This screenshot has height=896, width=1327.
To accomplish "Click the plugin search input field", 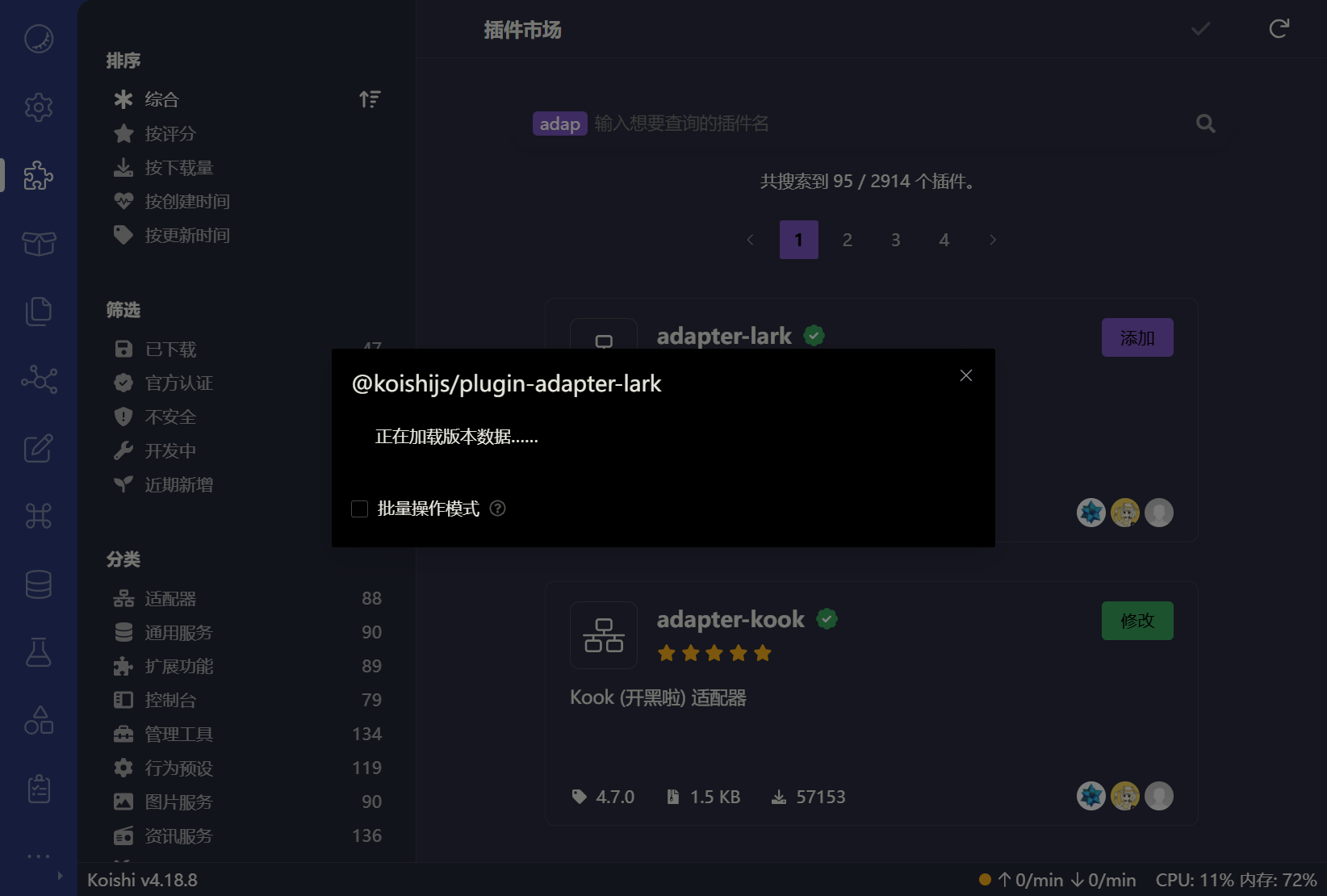I will (888, 124).
